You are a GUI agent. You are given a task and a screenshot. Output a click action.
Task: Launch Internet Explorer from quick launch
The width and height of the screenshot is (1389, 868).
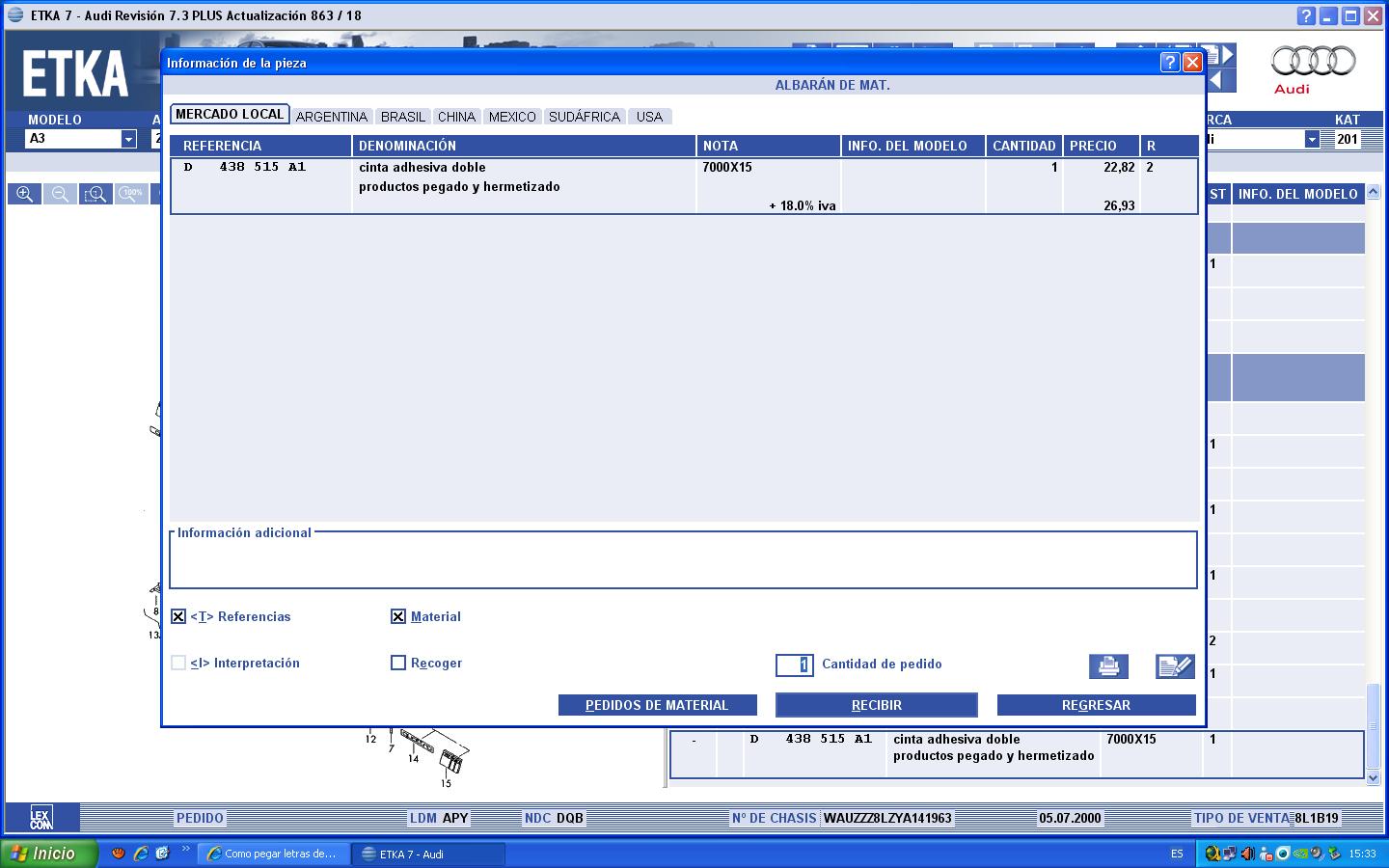click(x=141, y=854)
